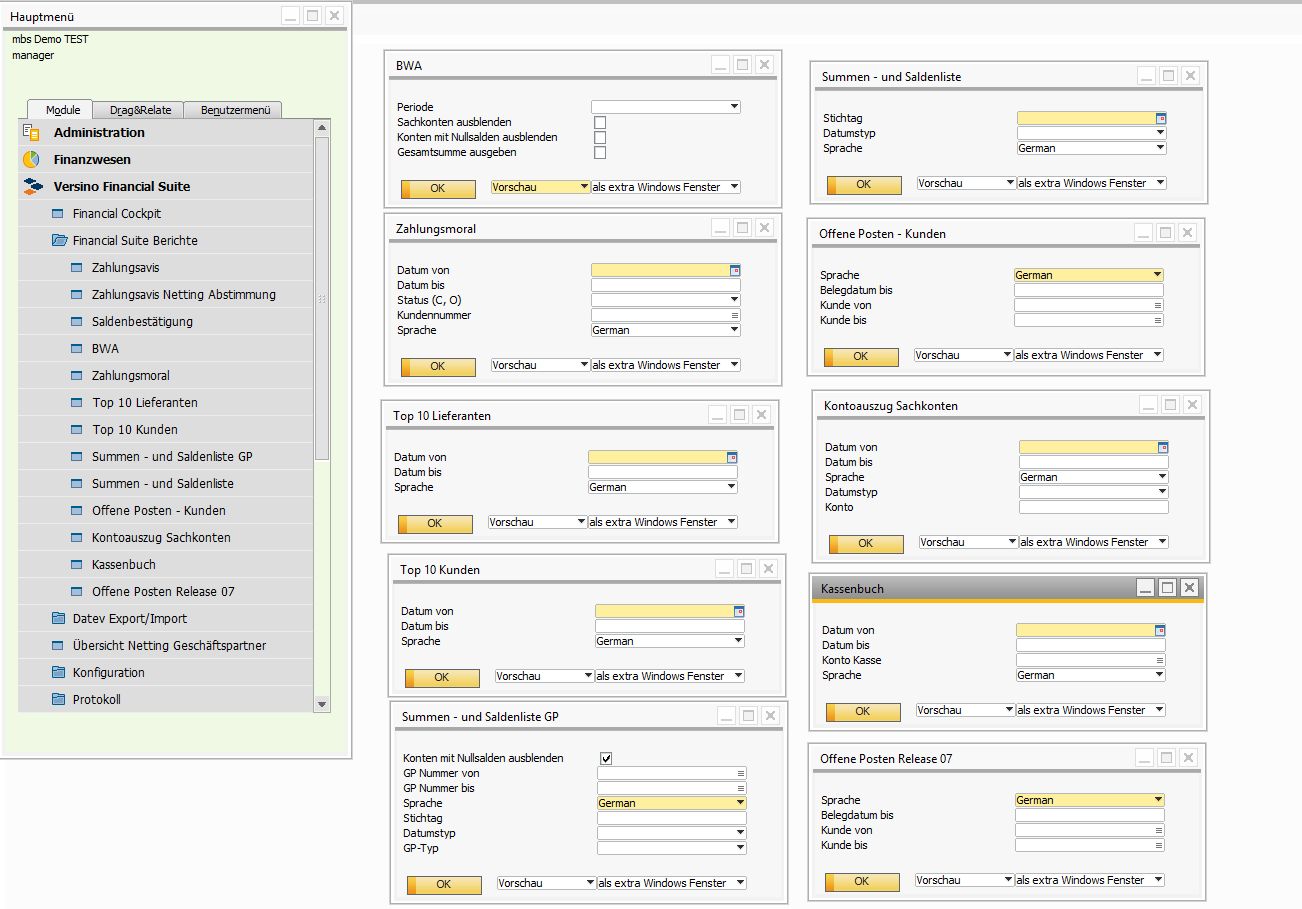
Task: Click the Kunde von list icon in Offene Posten - Kunden
Action: click(1158, 305)
